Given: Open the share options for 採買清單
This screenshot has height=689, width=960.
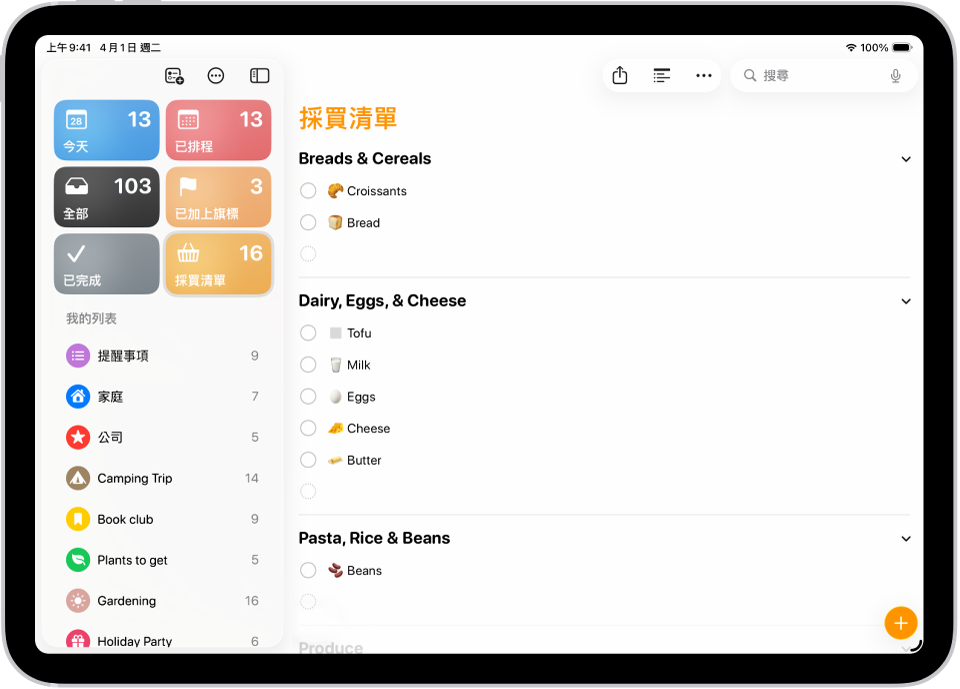Looking at the screenshot, I should 619,75.
